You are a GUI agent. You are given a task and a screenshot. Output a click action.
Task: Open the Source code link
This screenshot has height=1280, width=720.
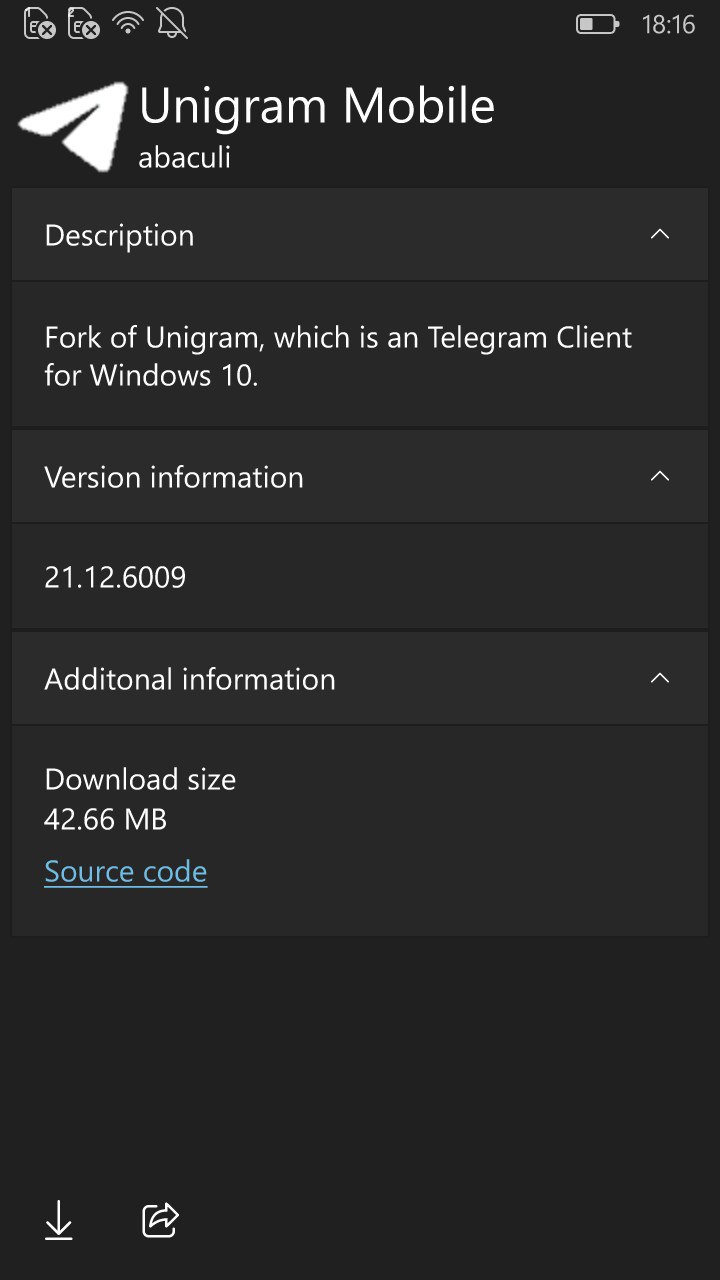[x=125, y=871]
